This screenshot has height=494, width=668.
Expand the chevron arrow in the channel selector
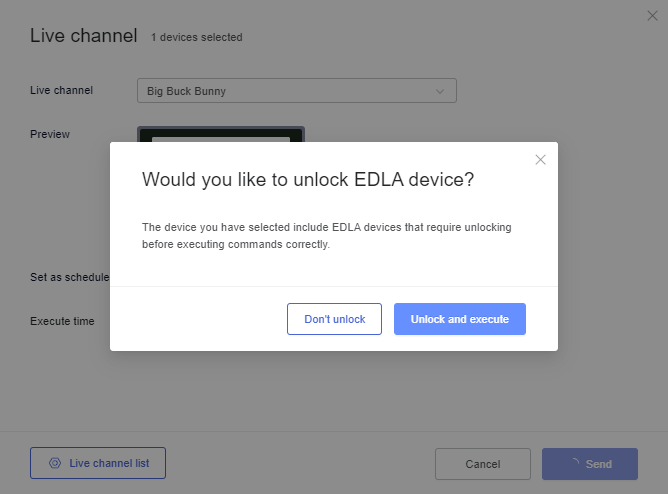tap(440, 92)
